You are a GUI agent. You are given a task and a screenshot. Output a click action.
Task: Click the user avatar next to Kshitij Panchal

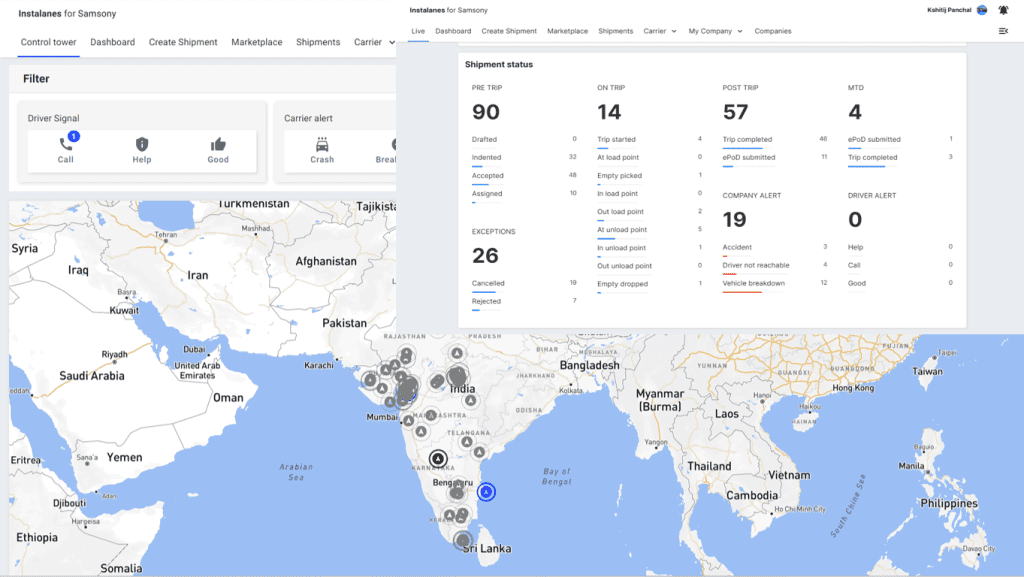(x=982, y=10)
